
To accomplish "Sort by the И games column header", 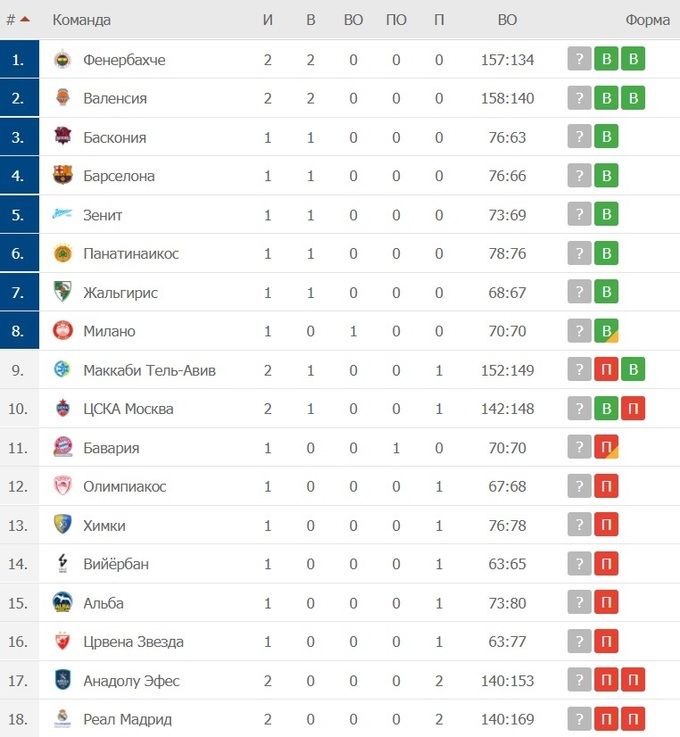I will click(x=268, y=20).
